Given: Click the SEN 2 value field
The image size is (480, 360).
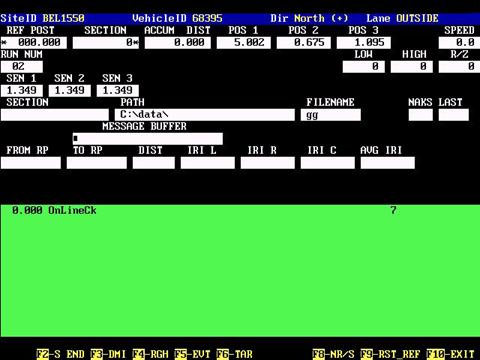Looking at the screenshot, I should click(x=70, y=91).
